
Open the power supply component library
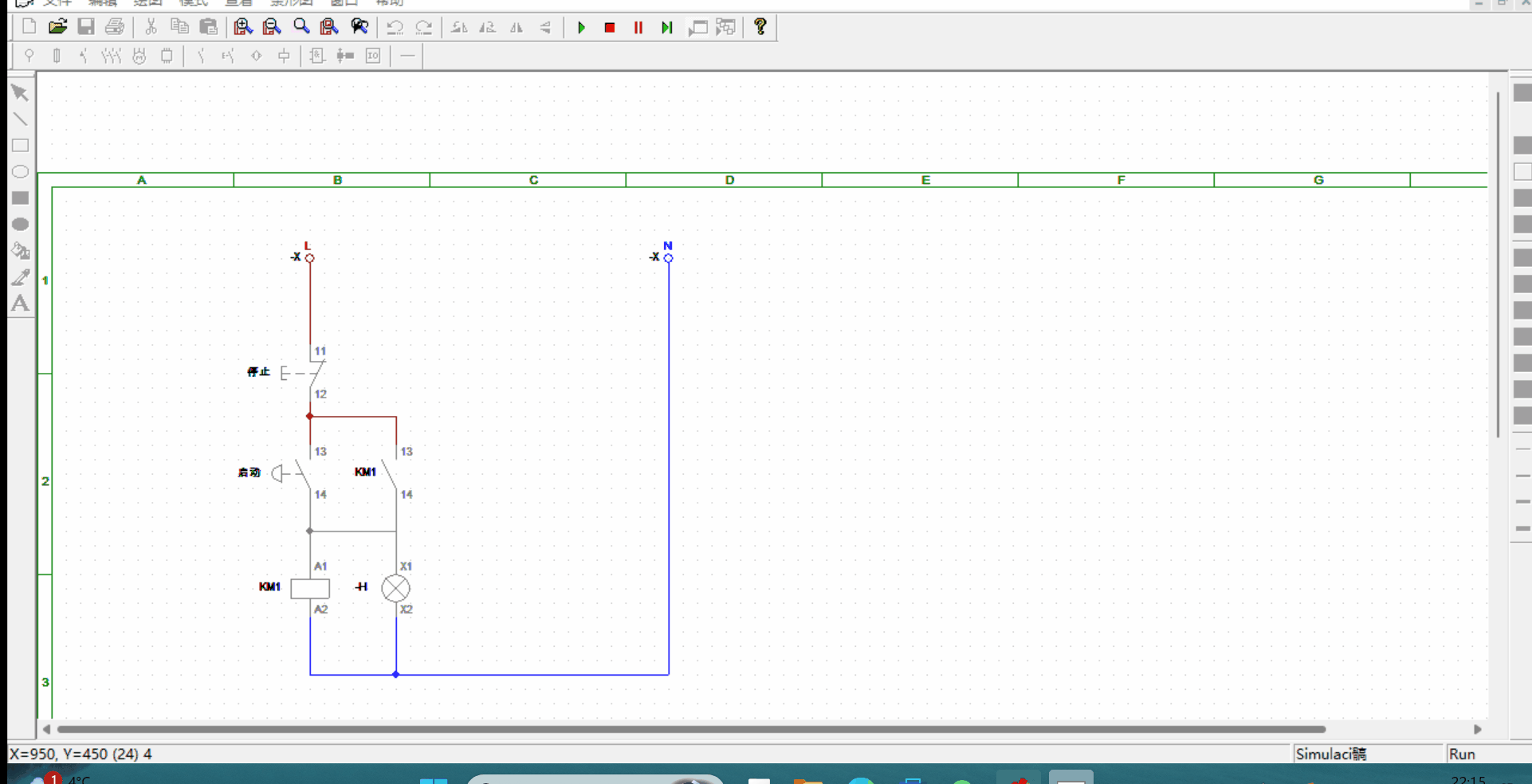pos(29,56)
